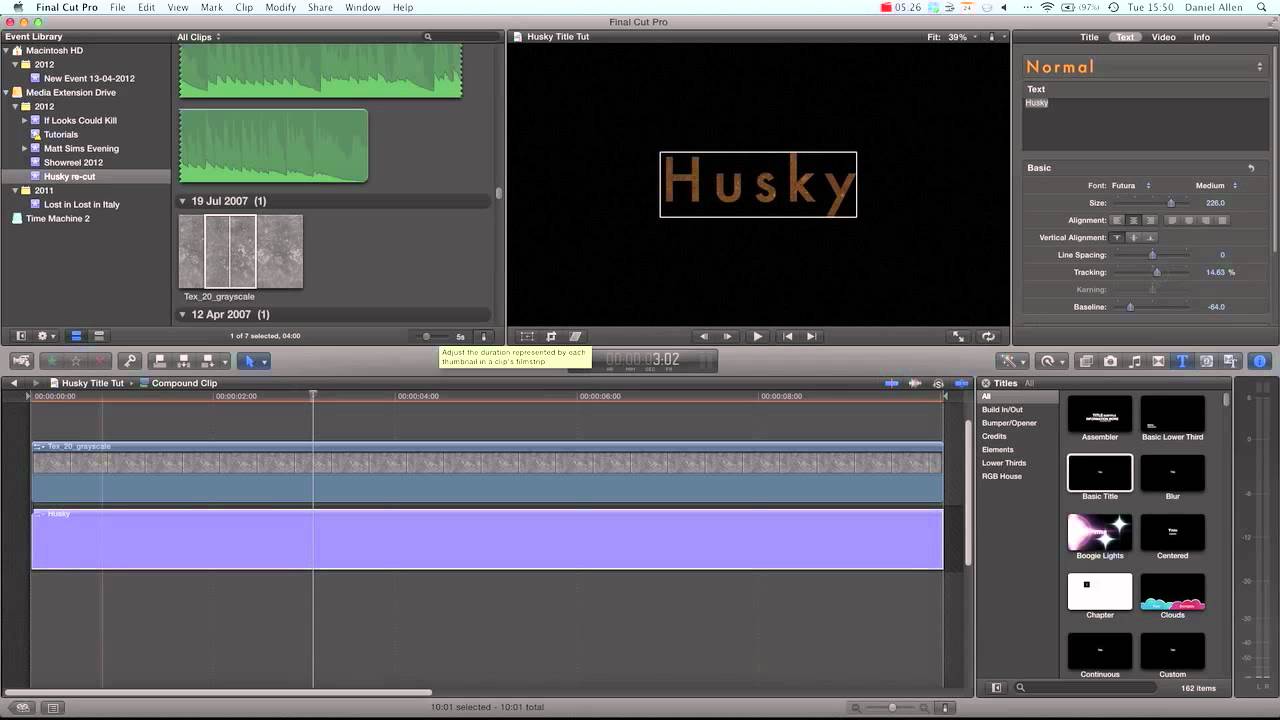Open the Import Media camera icon
Screen dimensions: 1280x720
pyautogui.click(x=20, y=361)
